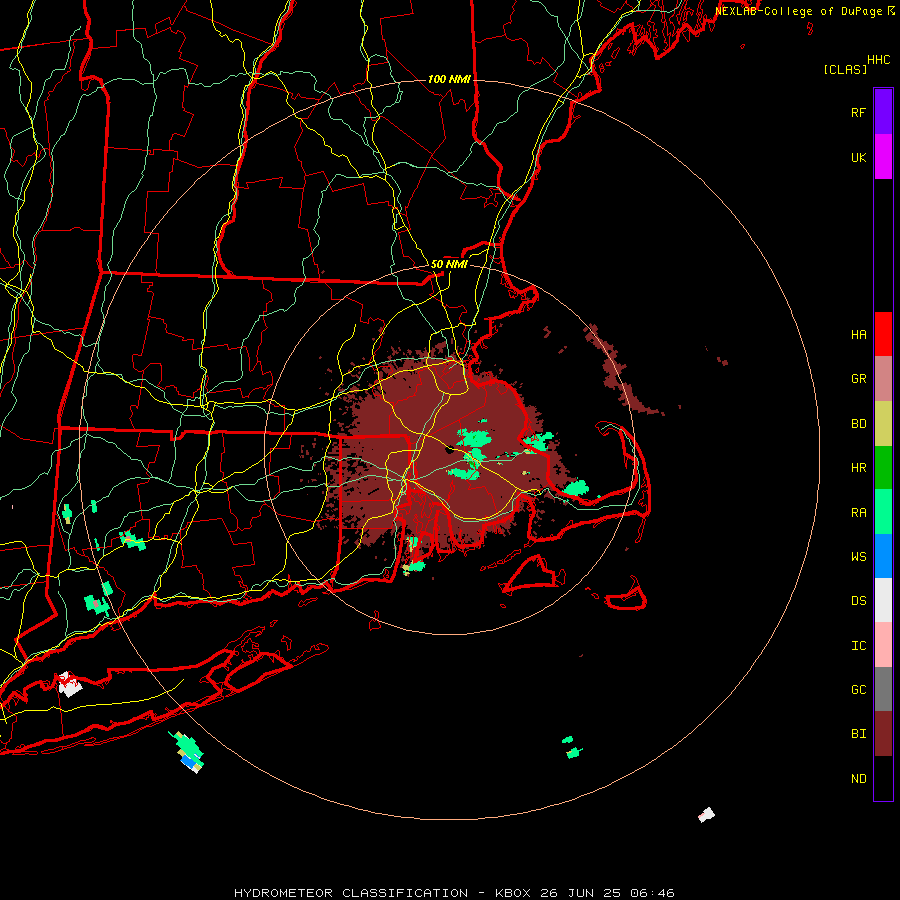Click the HA red legend swatch
Screen dimensions: 900x900
point(883,334)
